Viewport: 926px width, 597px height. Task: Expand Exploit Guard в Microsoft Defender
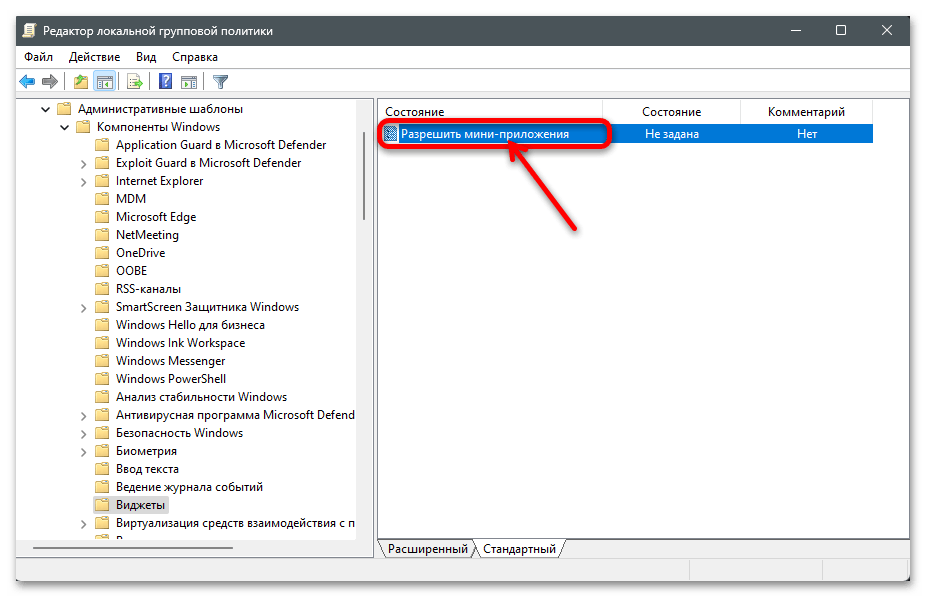pos(83,164)
